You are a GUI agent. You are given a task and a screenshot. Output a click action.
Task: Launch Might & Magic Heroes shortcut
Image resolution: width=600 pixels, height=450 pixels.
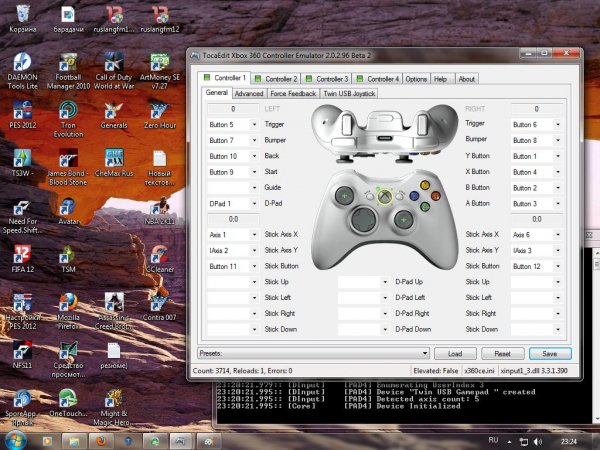coord(114,408)
